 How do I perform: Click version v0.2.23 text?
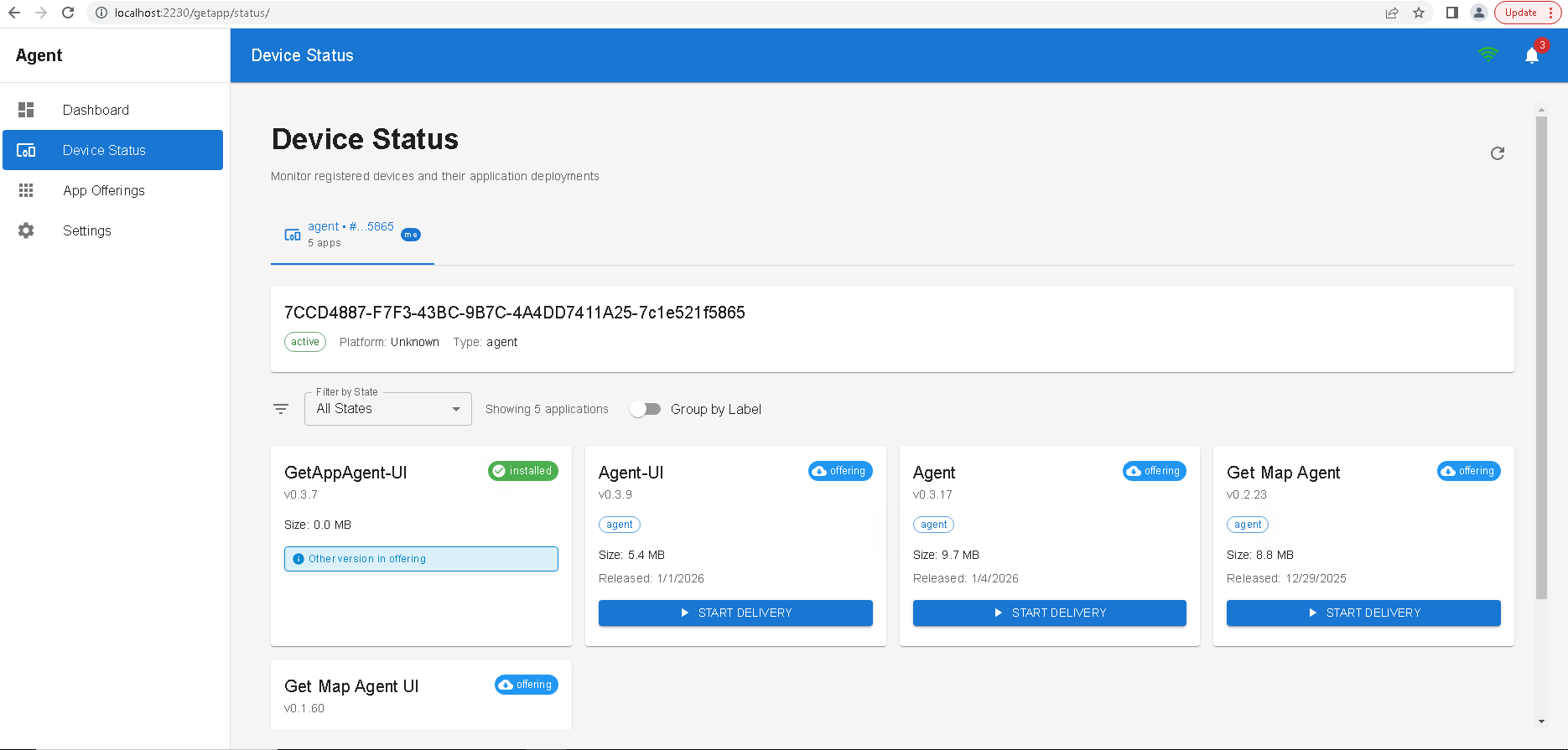[x=1247, y=494]
